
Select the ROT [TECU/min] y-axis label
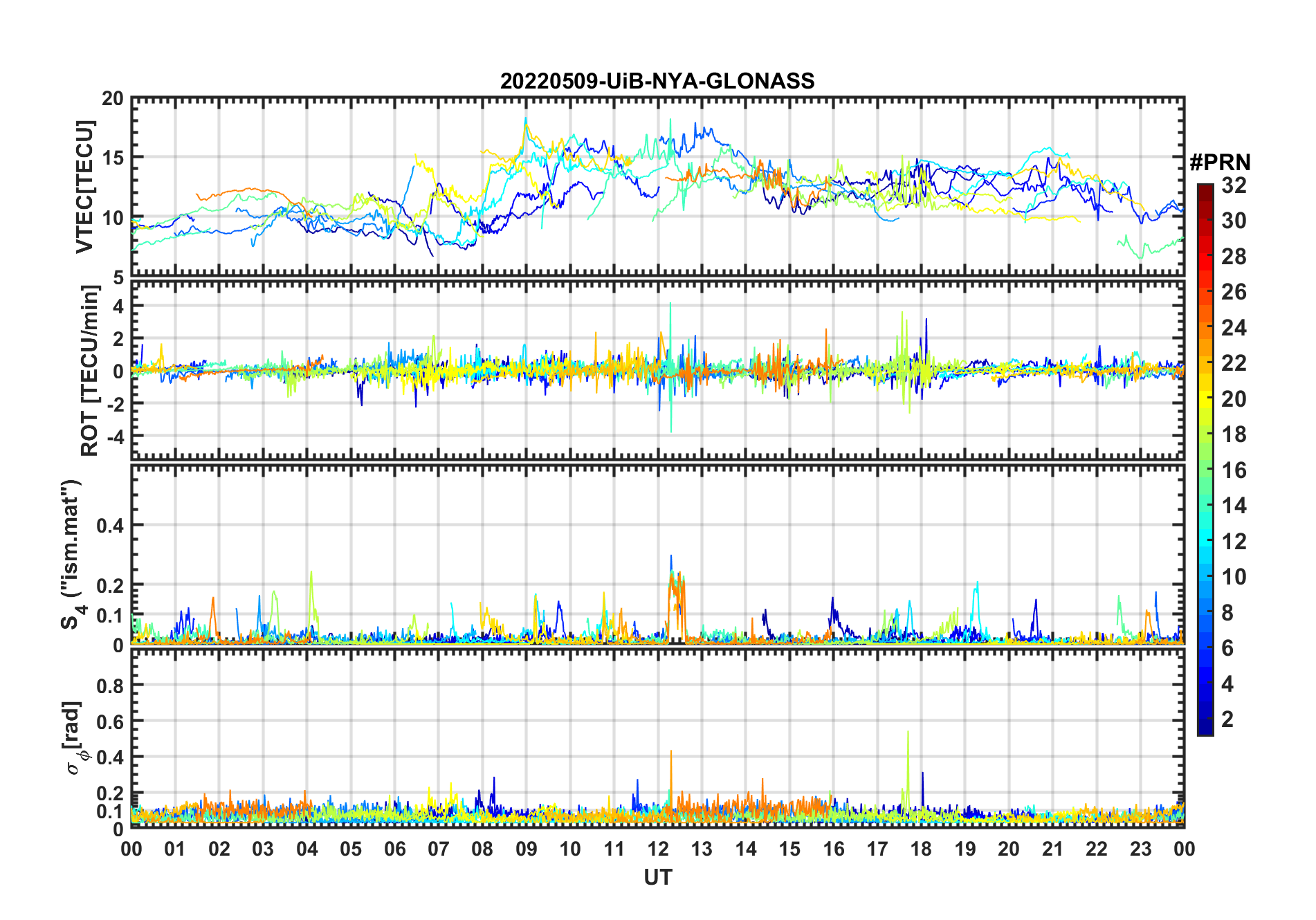click(x=90, y=371)
